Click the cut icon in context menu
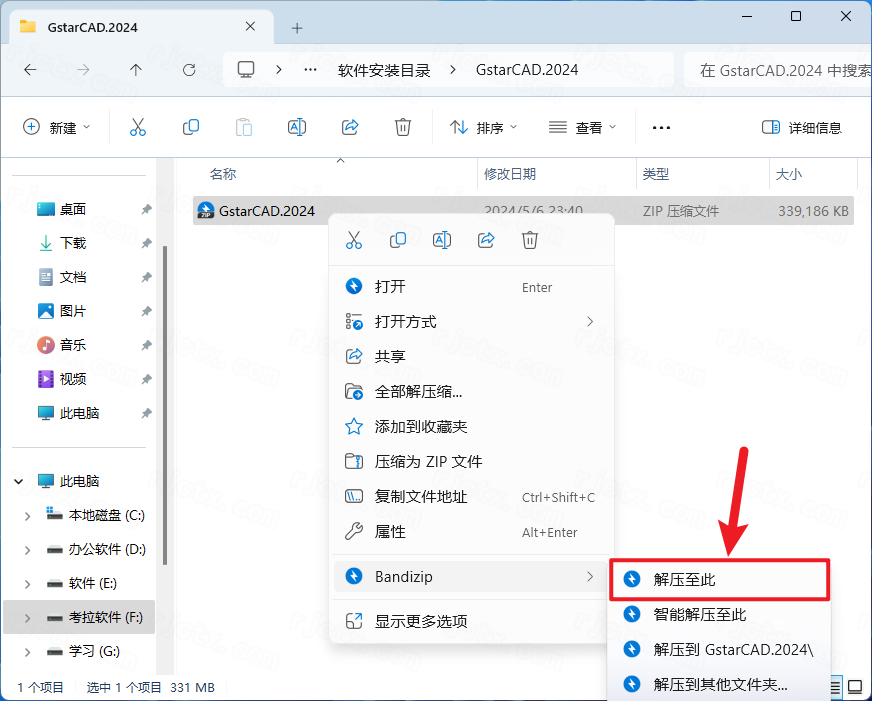The height and width of the screenshot is (701, 872). coord(353,240)
